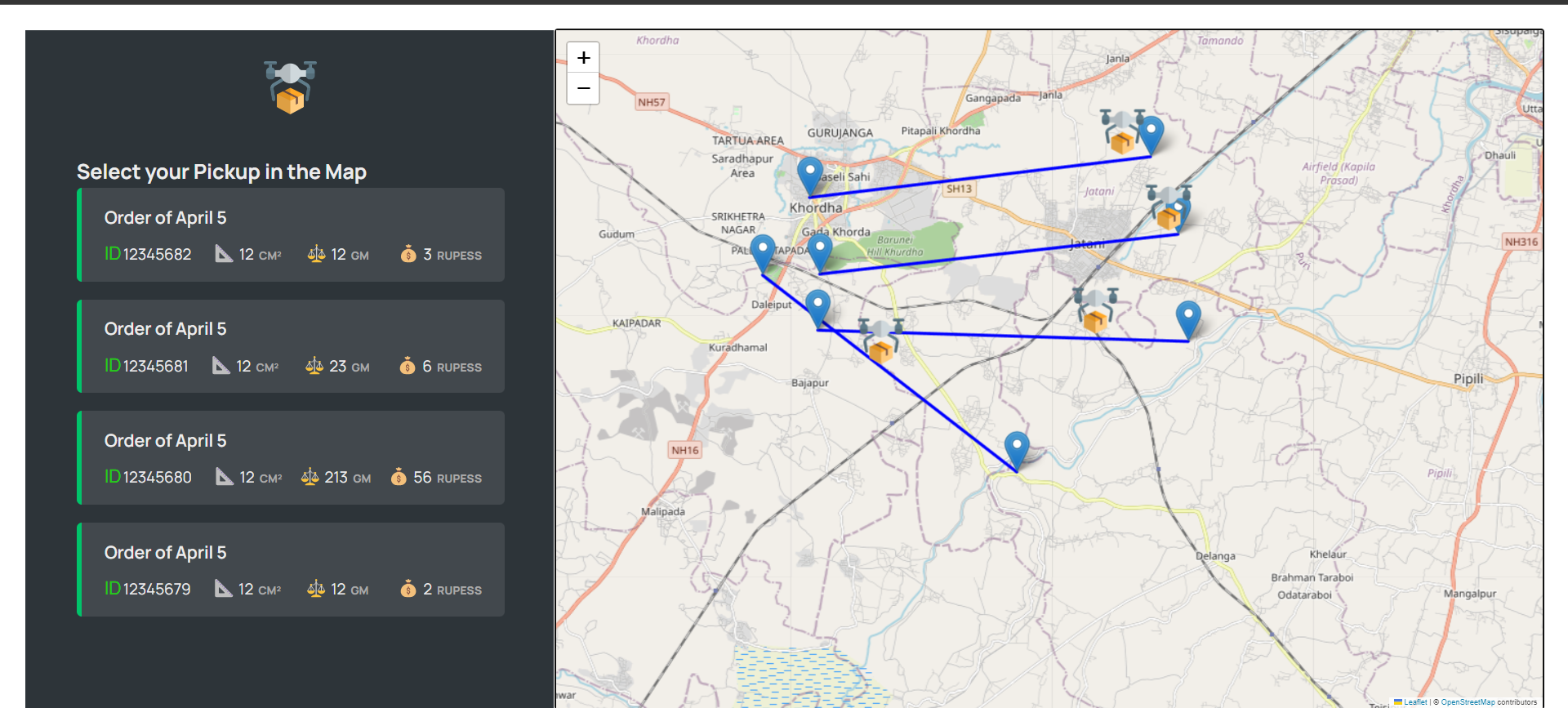Pick the blue pin beside the Daleiput label
The height and width of the screenshot is (708, 1568).
click(x=817, y=309)
